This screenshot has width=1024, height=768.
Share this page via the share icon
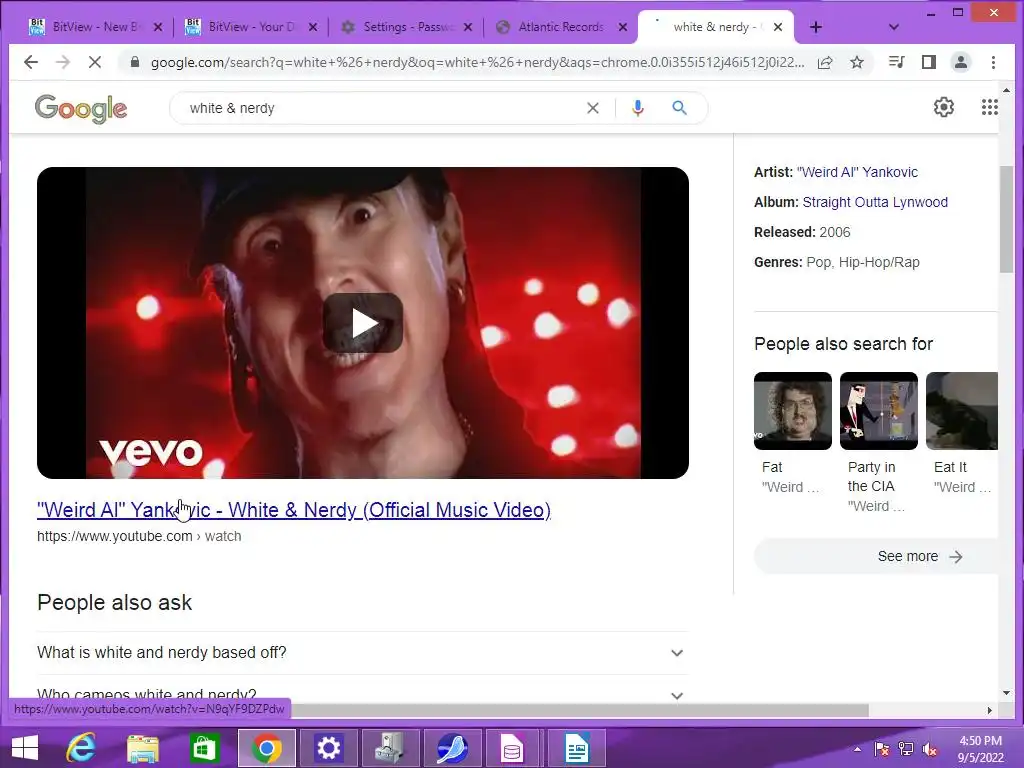[x=825, y=62]
